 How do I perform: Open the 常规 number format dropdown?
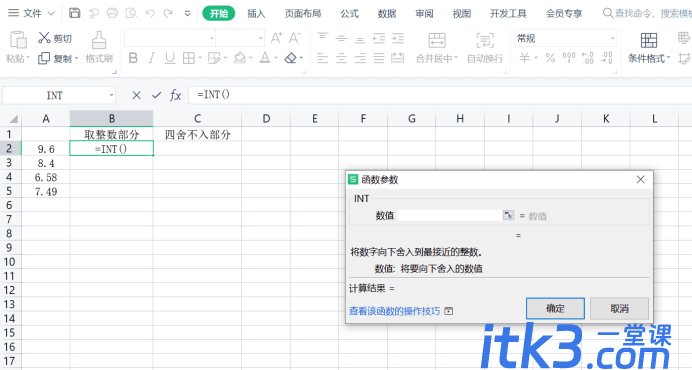[x=565, y=38]
